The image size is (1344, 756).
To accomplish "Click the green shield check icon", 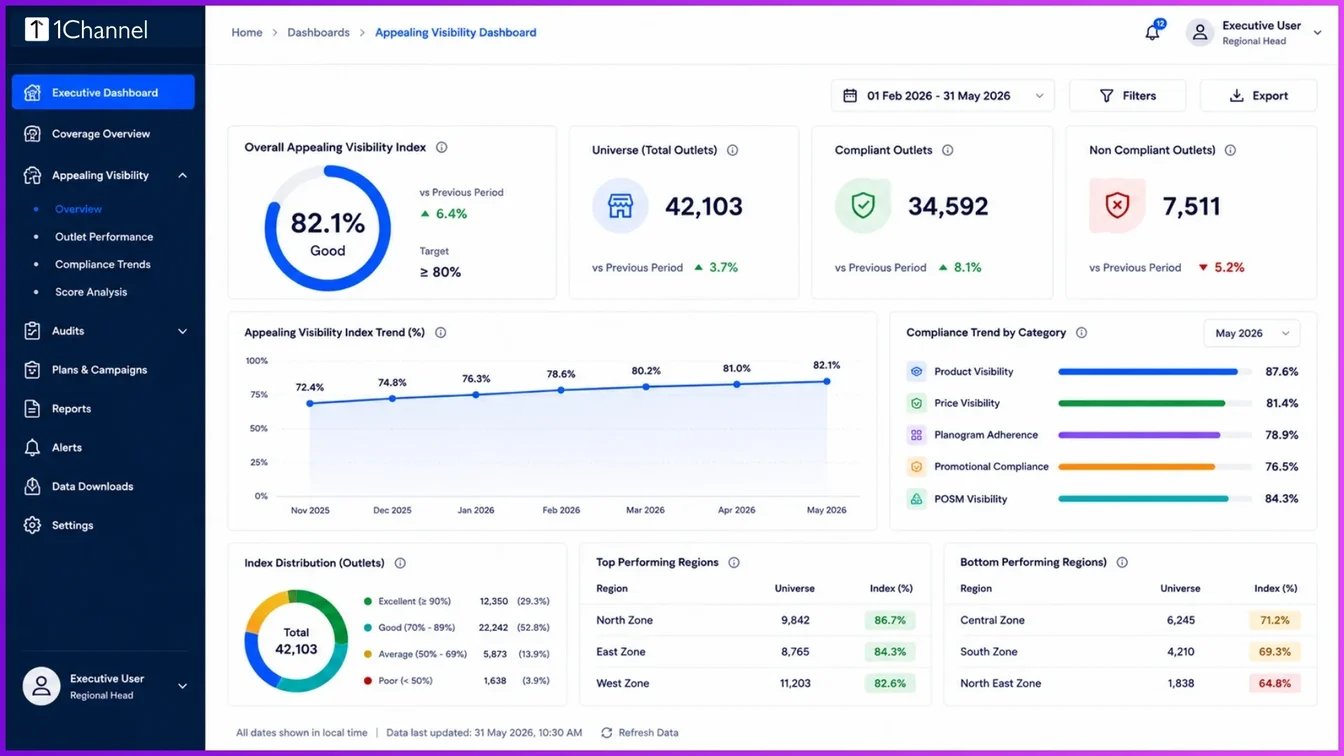I will 863,206.
